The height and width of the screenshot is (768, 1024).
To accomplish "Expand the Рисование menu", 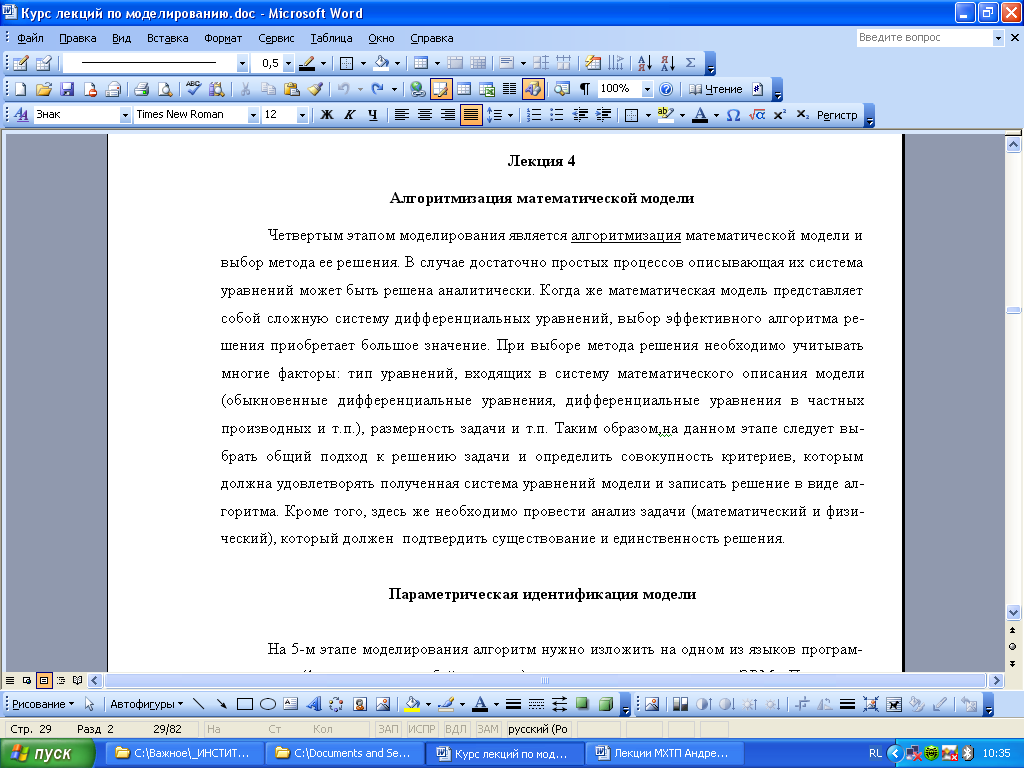I will point(43,704).
